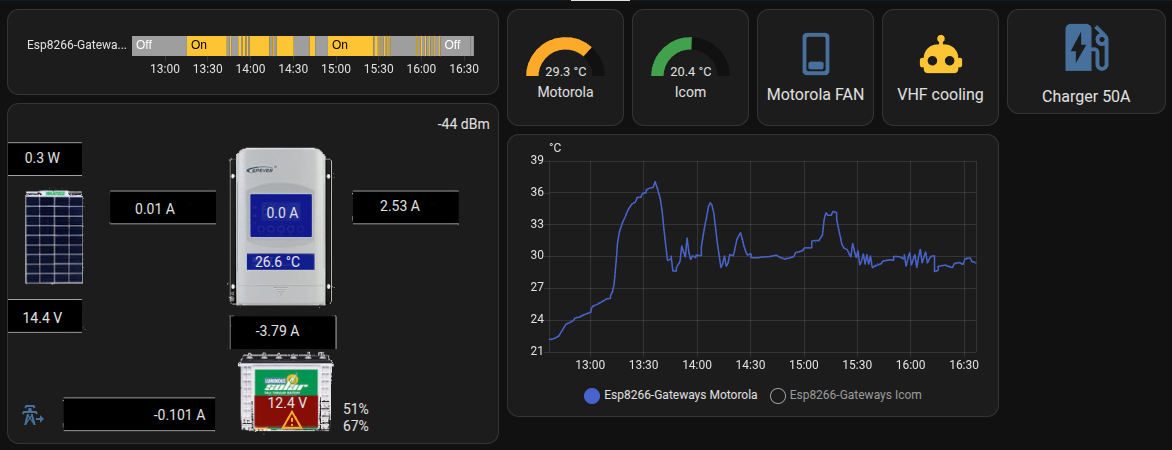Screen dimensions: 1172x450
Task: Click the transmission tower grid icon
Action: (x=33, y=414)
